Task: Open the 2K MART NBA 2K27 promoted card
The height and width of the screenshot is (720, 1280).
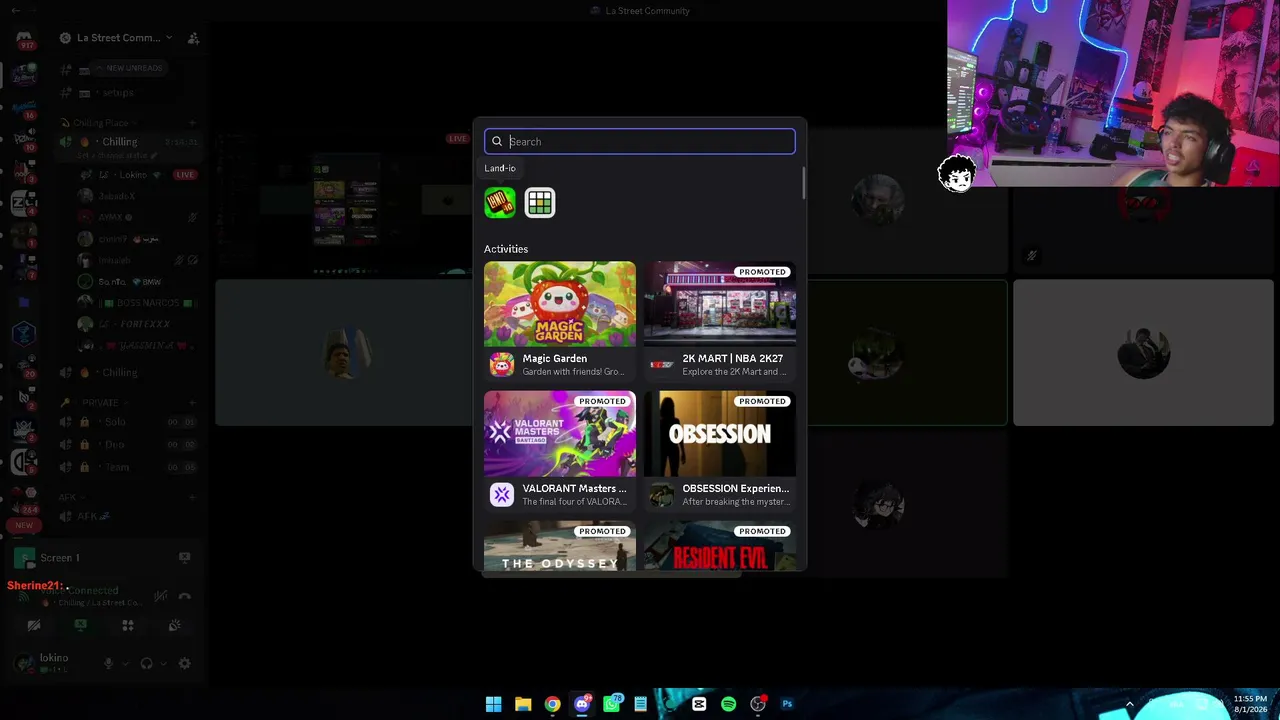Action: tap(720, 320)
